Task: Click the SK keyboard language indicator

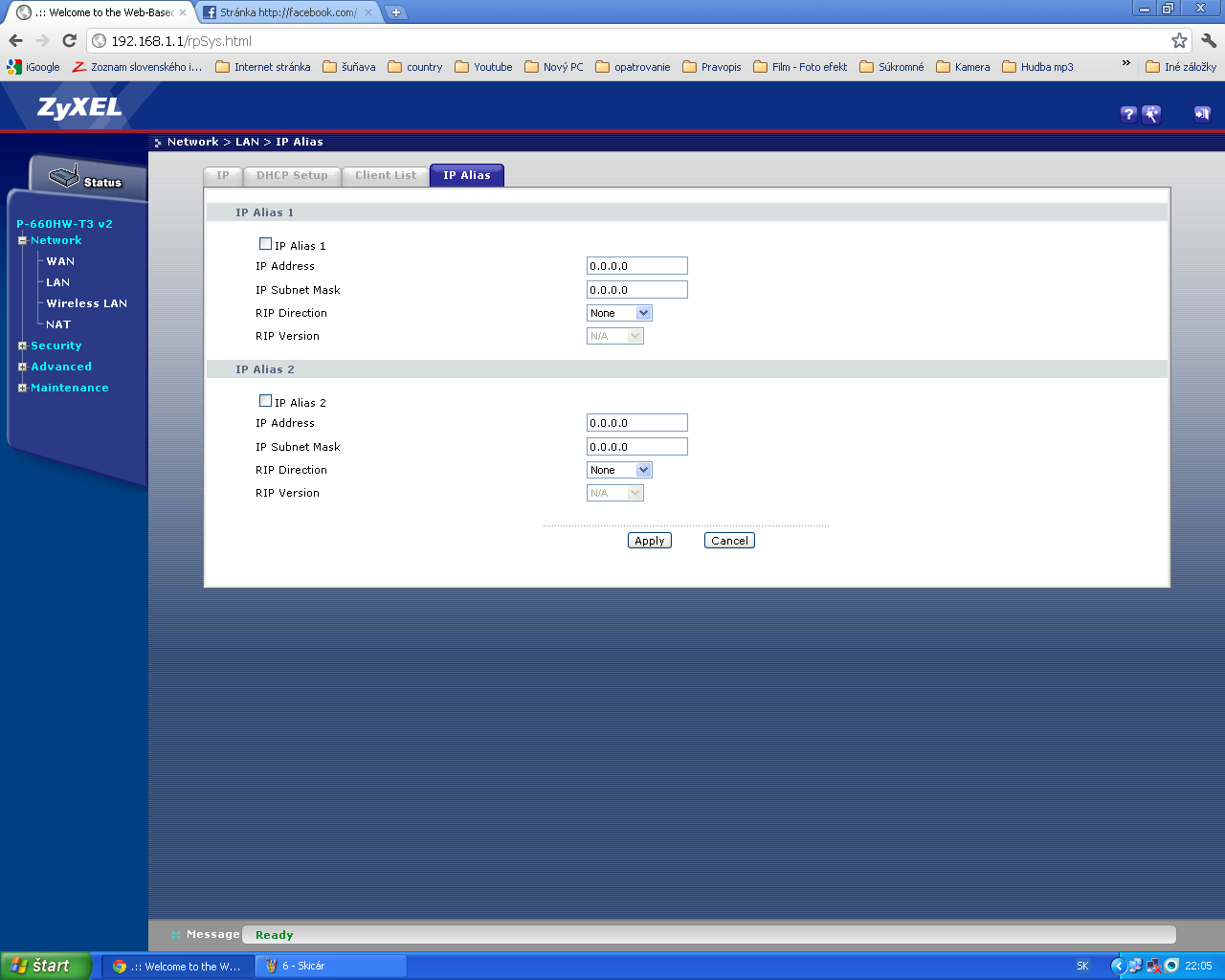Action: (1082, 966)
